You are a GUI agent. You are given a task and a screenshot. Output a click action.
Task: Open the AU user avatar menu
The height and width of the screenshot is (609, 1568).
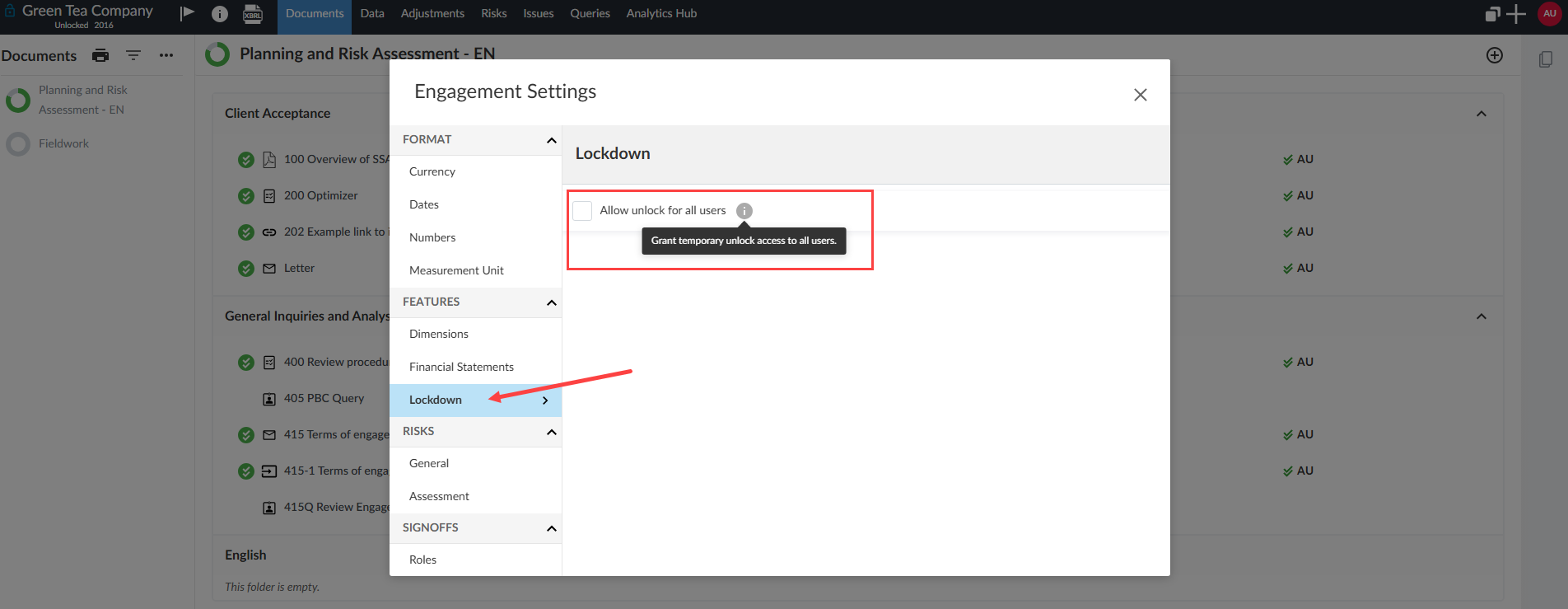[x=1550, y=13]
